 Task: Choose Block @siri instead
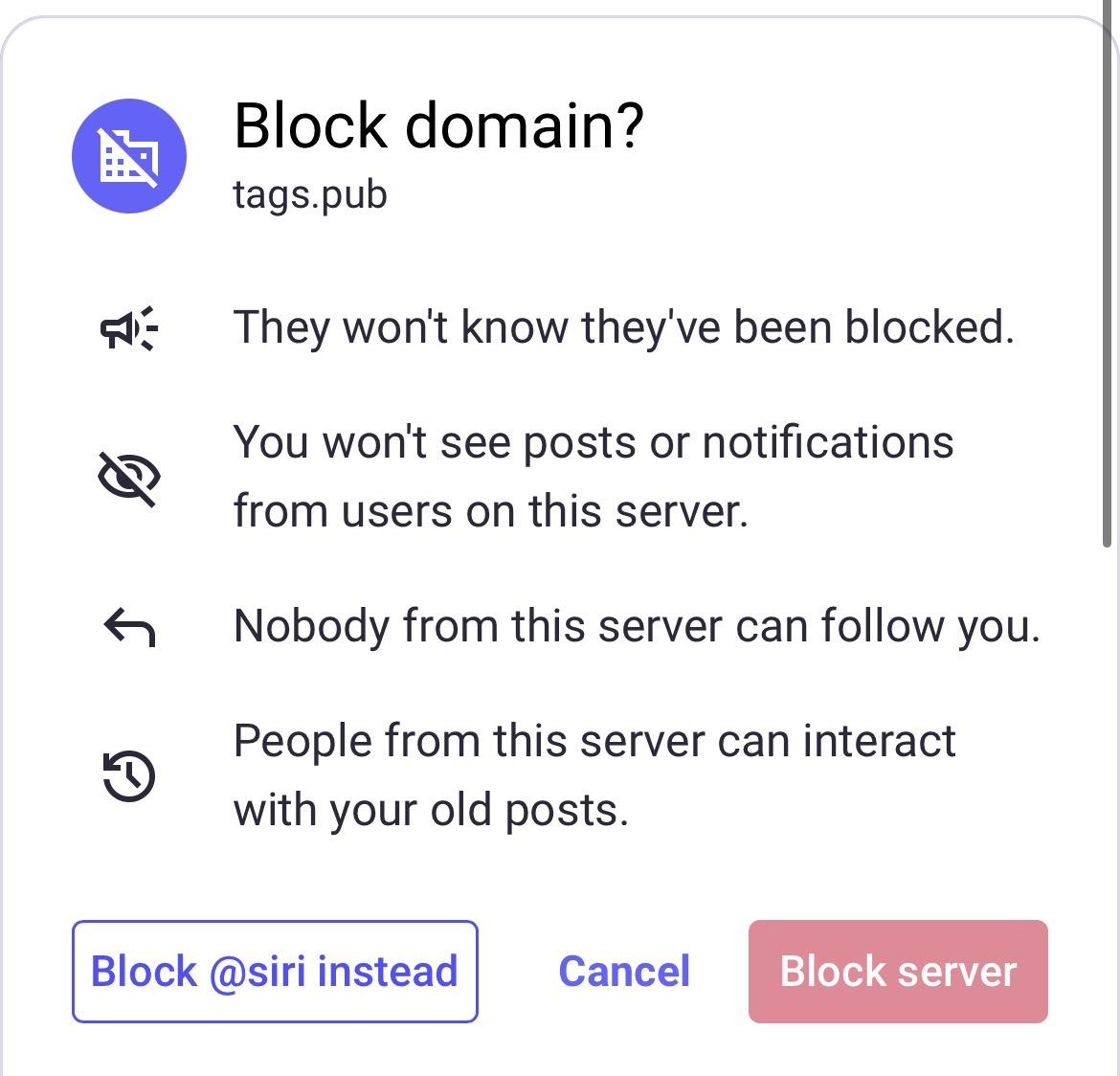click(275, 972)
